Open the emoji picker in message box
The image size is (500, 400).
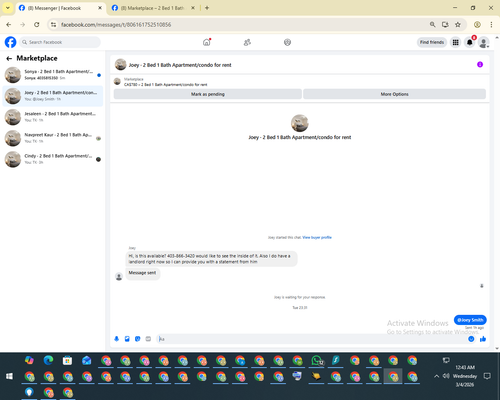471,339
